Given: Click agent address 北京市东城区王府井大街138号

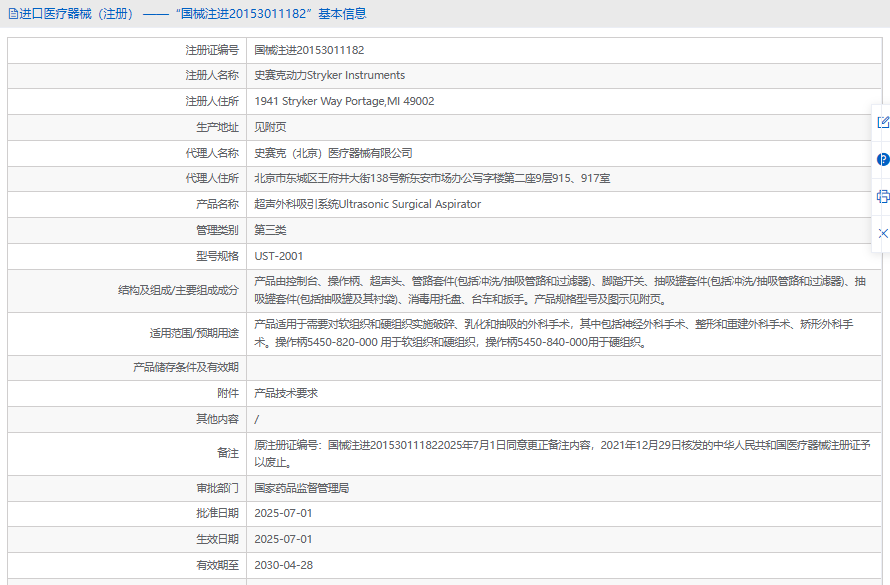Looking at the screenshot, I should pyautogui.click(x=326, y=178).
